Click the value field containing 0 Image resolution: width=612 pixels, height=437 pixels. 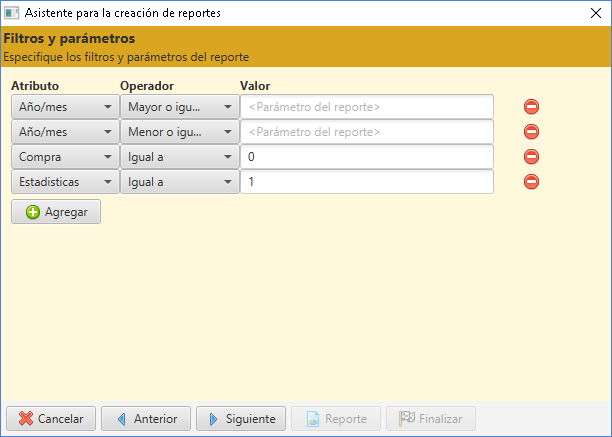[367, 157]
